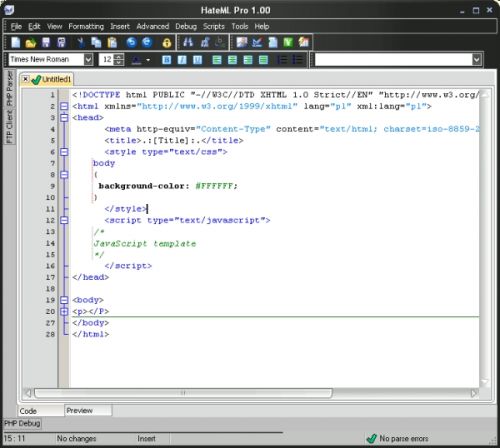Copy the selected code
The width and height of the screenshot is (500, 448).
pyautogui.click(x=96, y=42)
